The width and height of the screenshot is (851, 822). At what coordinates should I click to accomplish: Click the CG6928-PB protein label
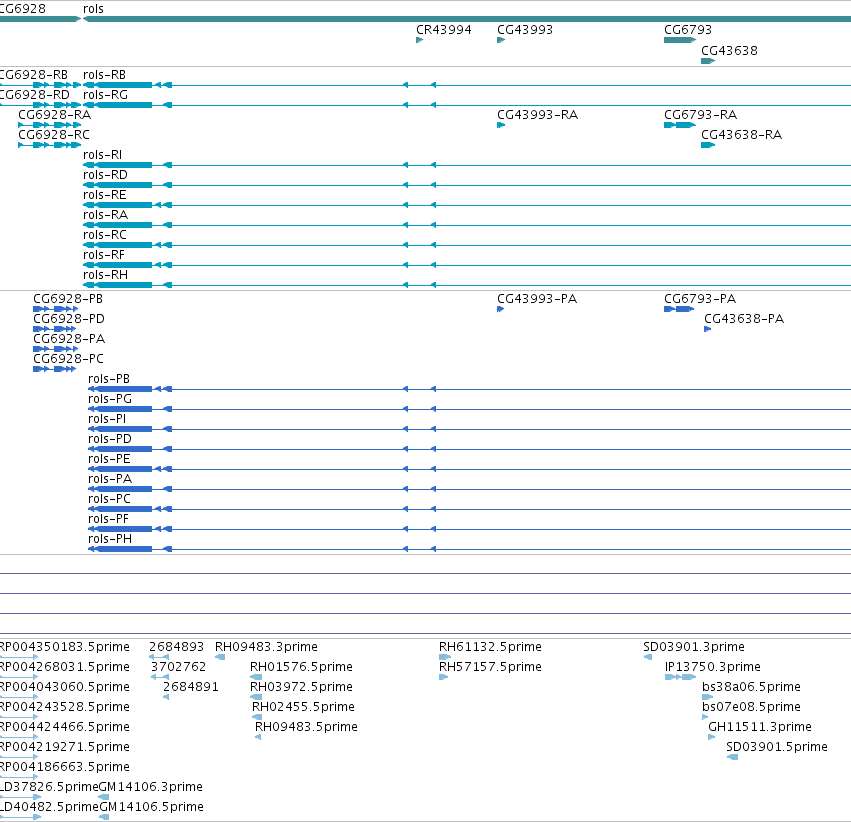coord(68,299)
